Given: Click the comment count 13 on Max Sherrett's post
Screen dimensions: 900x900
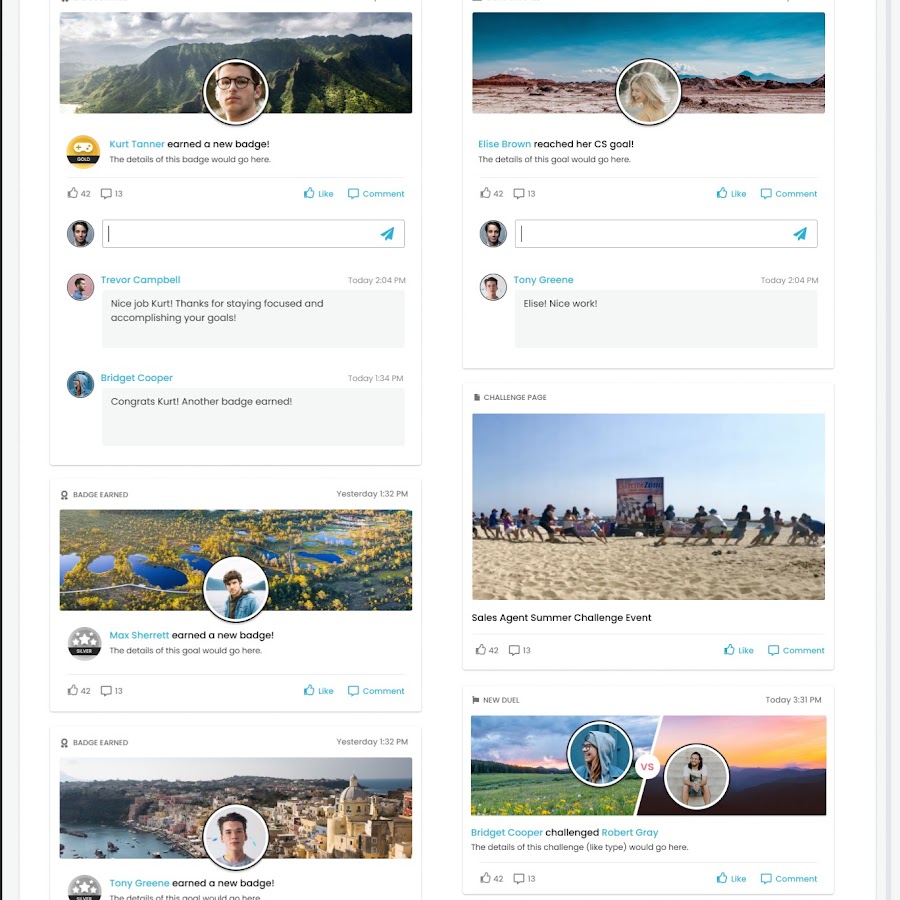Looking at the screenshot, I should (112, 690).
